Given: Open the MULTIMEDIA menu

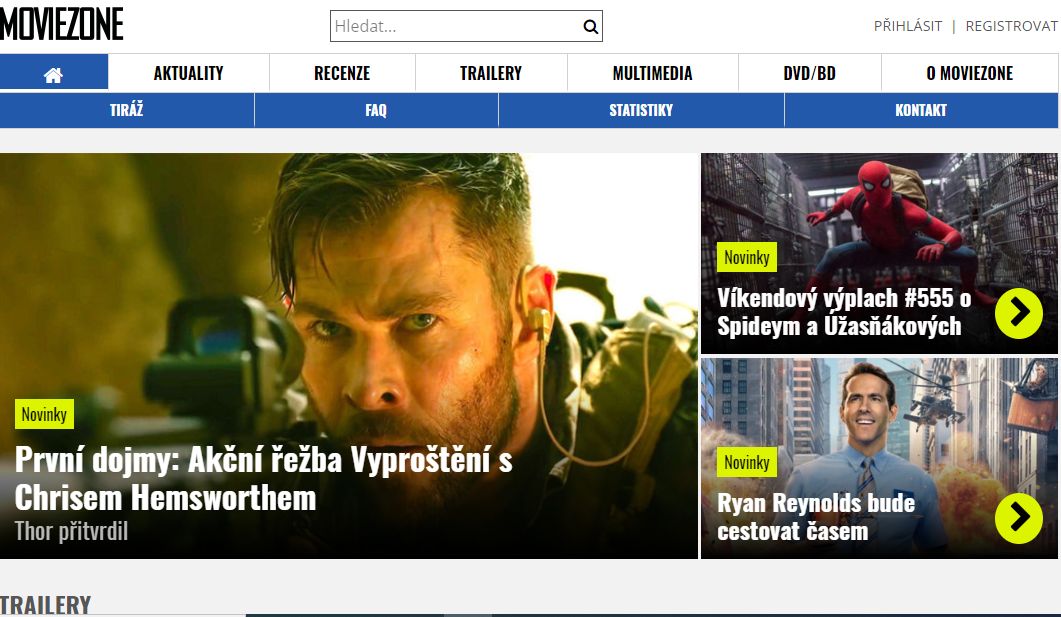Looking at the screenshot, I should 652,73.
